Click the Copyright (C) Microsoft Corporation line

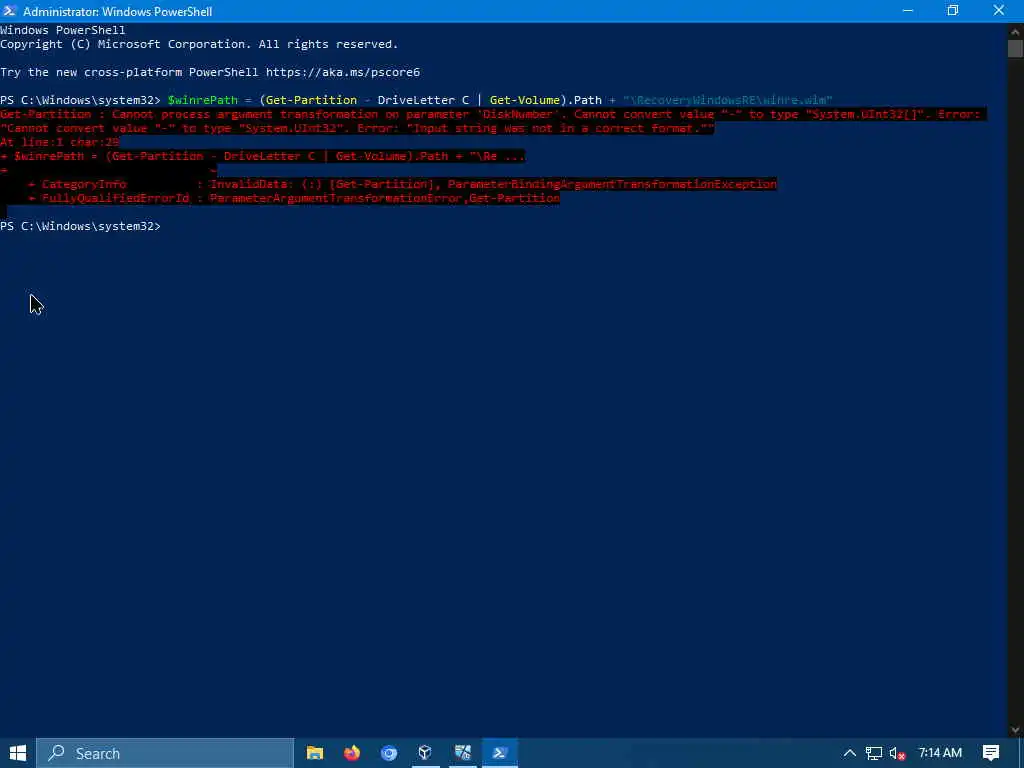click(199, 44)
